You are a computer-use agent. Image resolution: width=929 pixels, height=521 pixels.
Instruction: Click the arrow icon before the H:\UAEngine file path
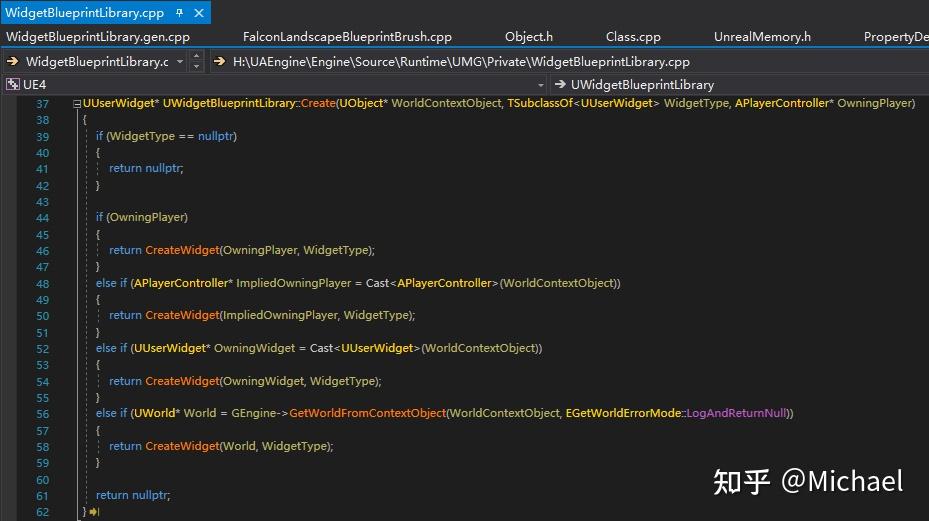[219, 61]
